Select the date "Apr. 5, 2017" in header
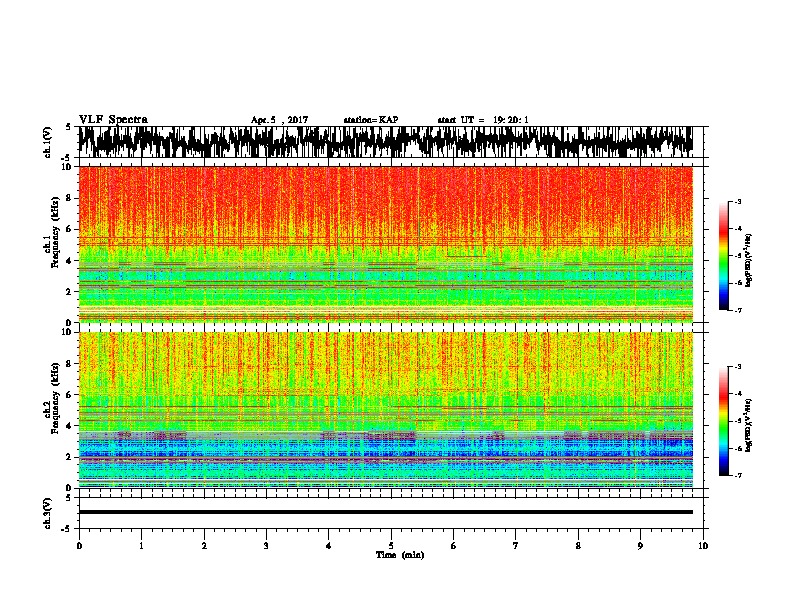 click(279, 120)
